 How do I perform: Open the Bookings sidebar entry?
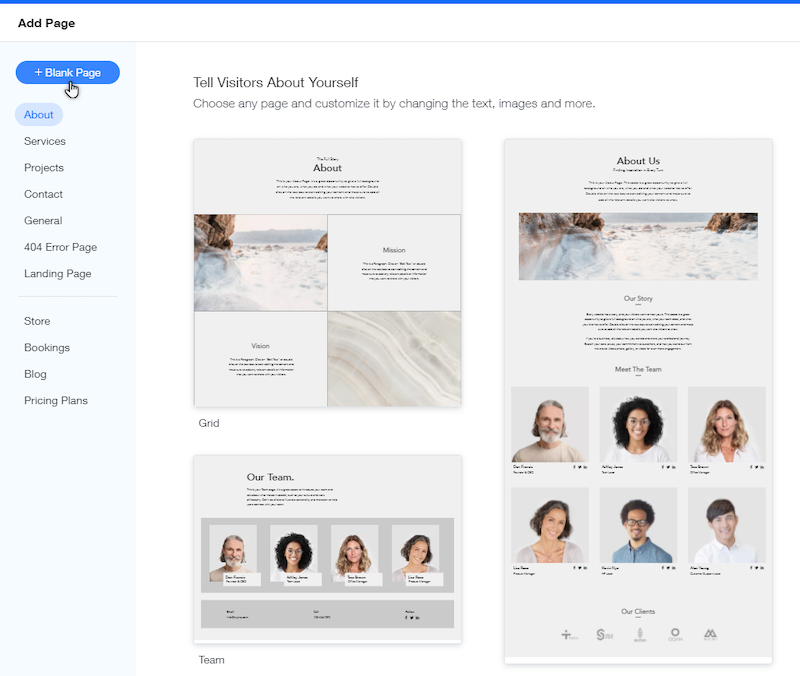click(46, 347)
